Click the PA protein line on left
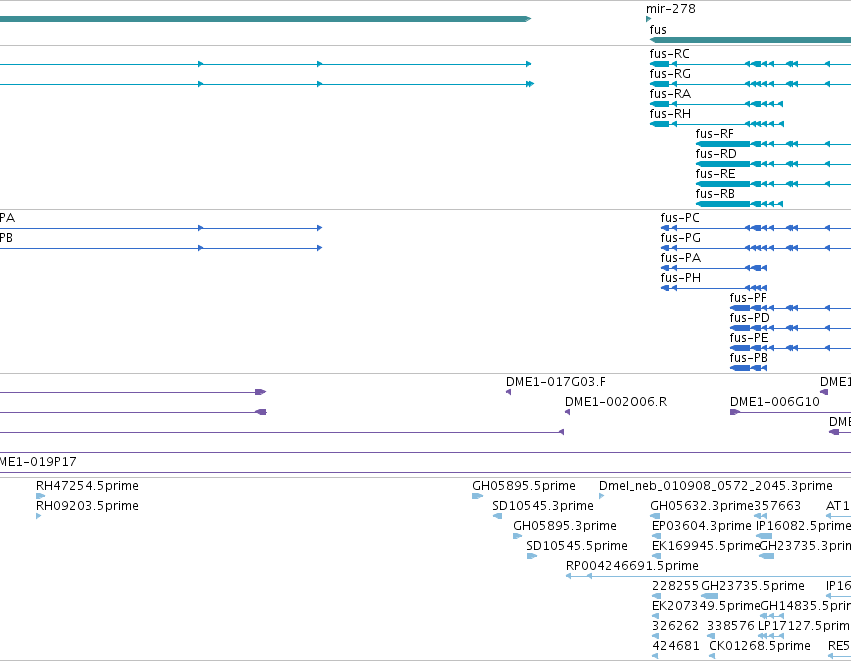 tap(161, 228)
